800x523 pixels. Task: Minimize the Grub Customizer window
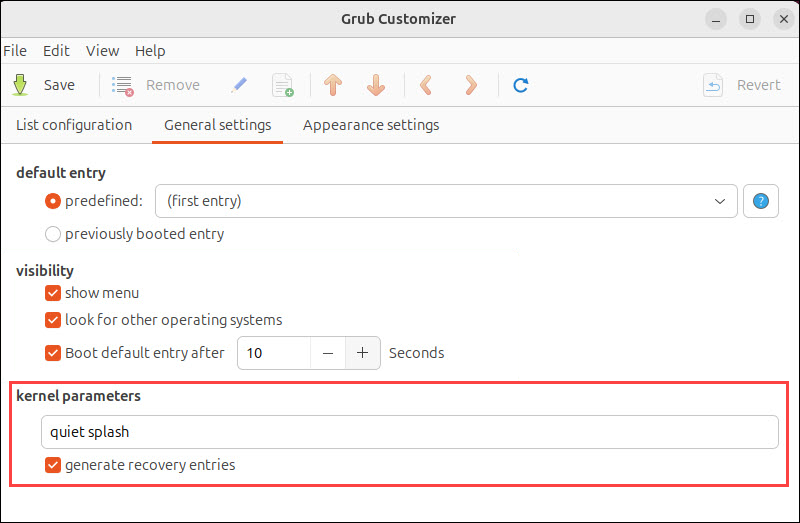coord(716,19)
